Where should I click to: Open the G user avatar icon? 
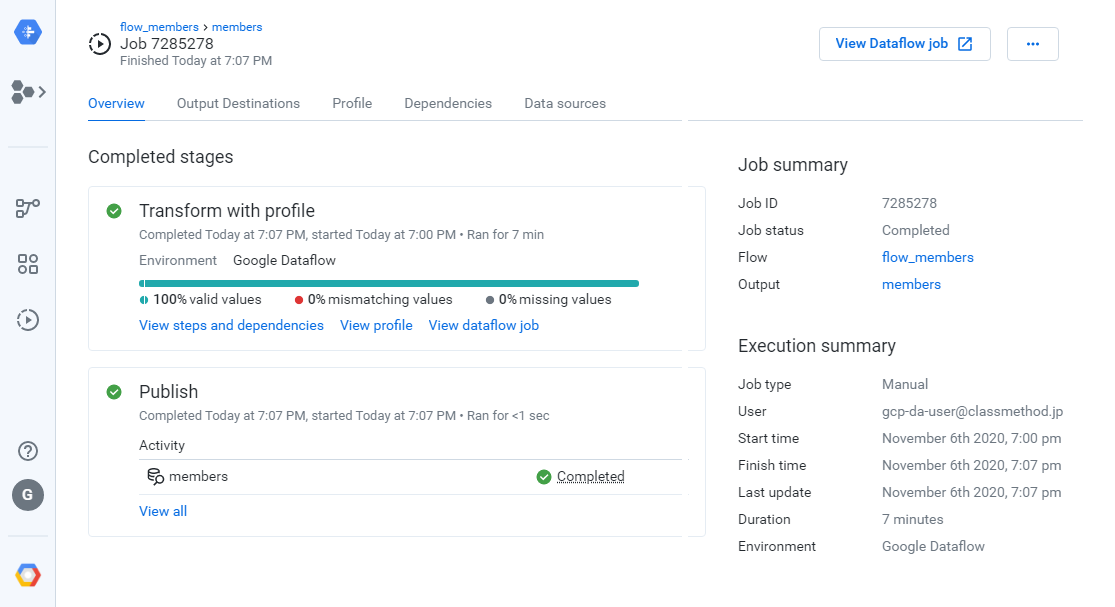pos(27,494)
